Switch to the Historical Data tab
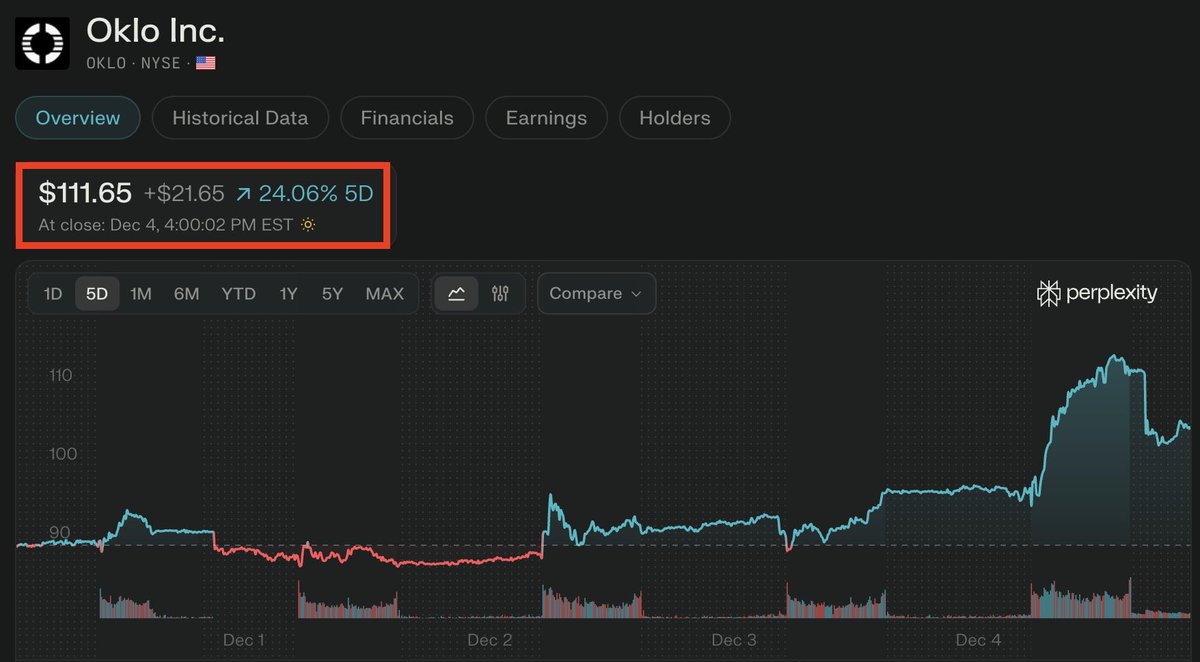The width and height of the screenshot is (1200, 662). [240, 118]
